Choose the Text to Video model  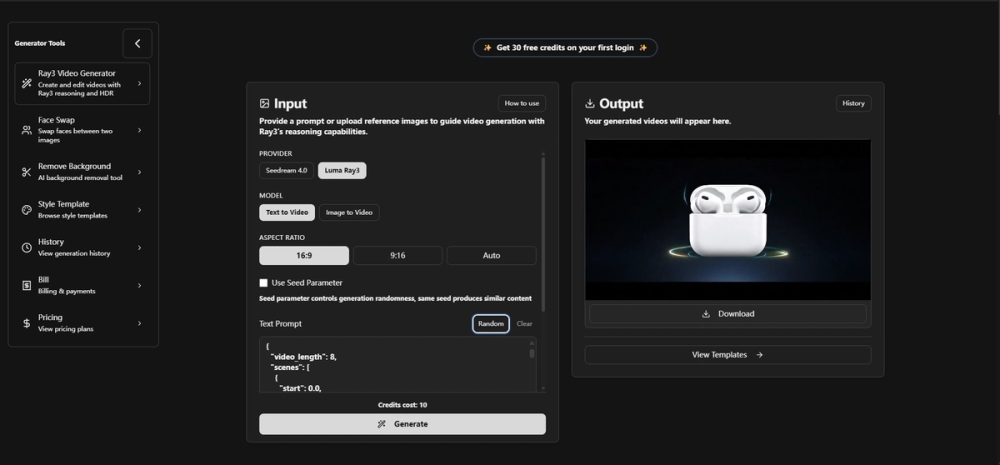click(x=287, y=212)
